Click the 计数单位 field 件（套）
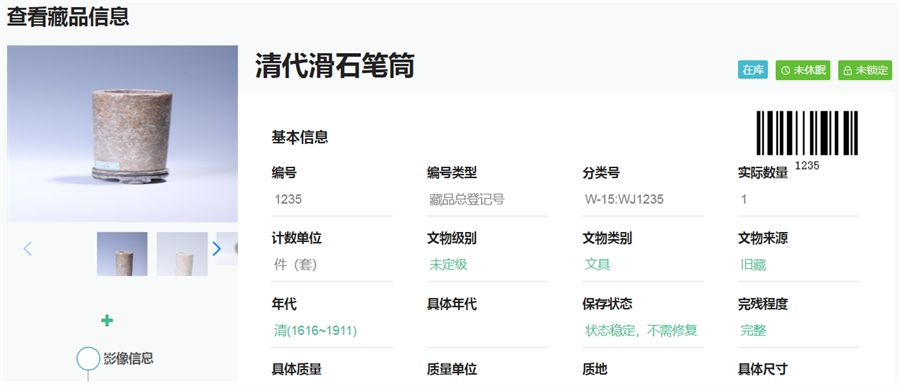The width and height of the screenshot is (900, 386). click(332, 265)
